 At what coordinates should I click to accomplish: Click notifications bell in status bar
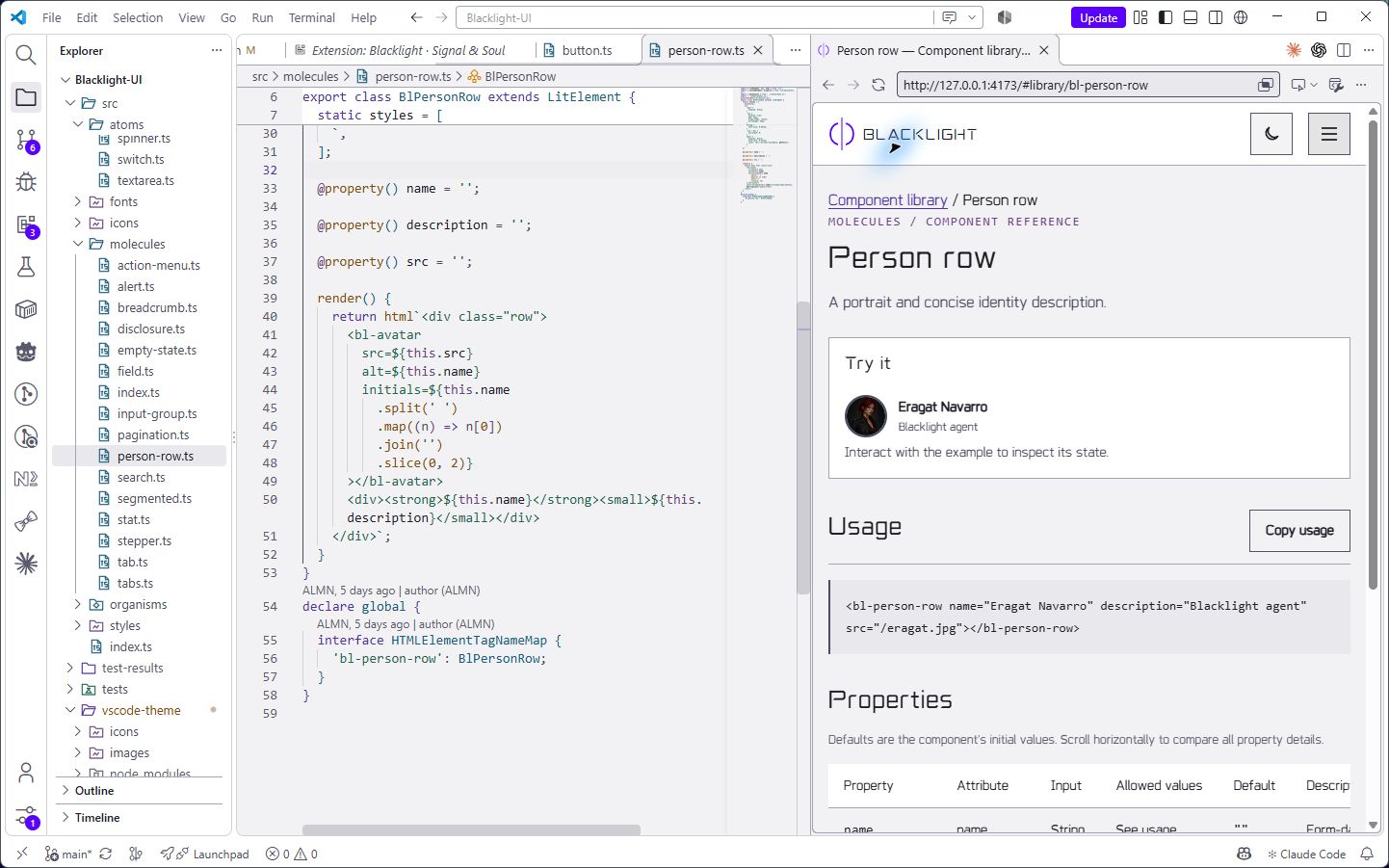(1367, 854)
